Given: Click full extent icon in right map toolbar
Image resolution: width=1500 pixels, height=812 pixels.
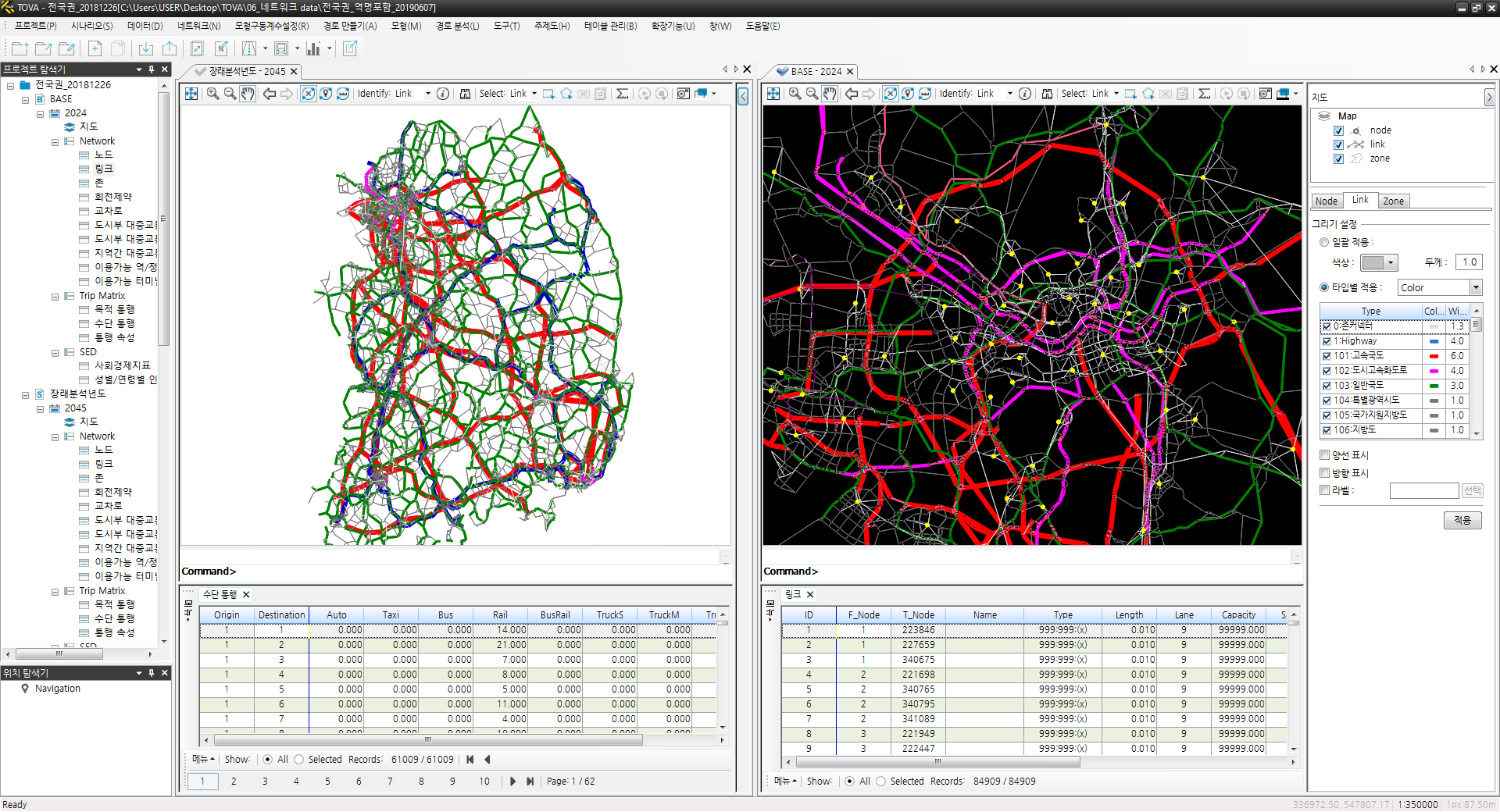Looking at the screenshot, I should point(773,94).
